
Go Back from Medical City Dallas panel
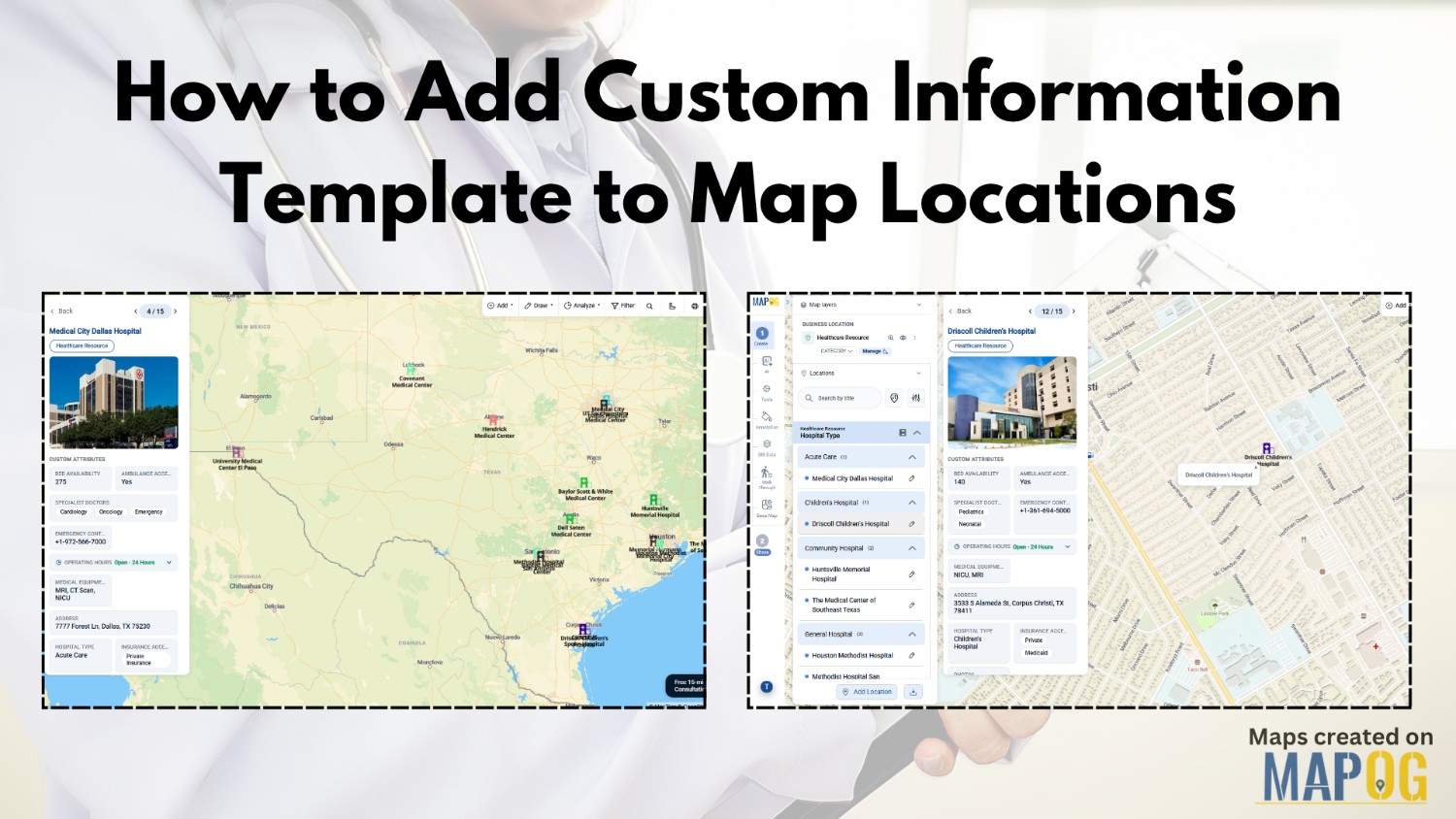pyautogui.click(x=62, y=311)
